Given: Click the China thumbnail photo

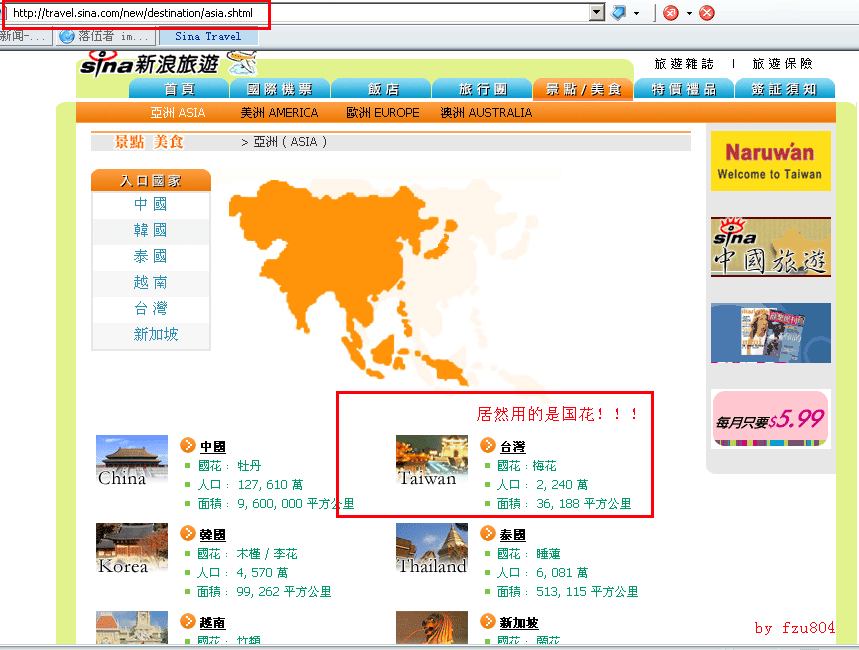Looking at the screenshot, I should 132,460.
